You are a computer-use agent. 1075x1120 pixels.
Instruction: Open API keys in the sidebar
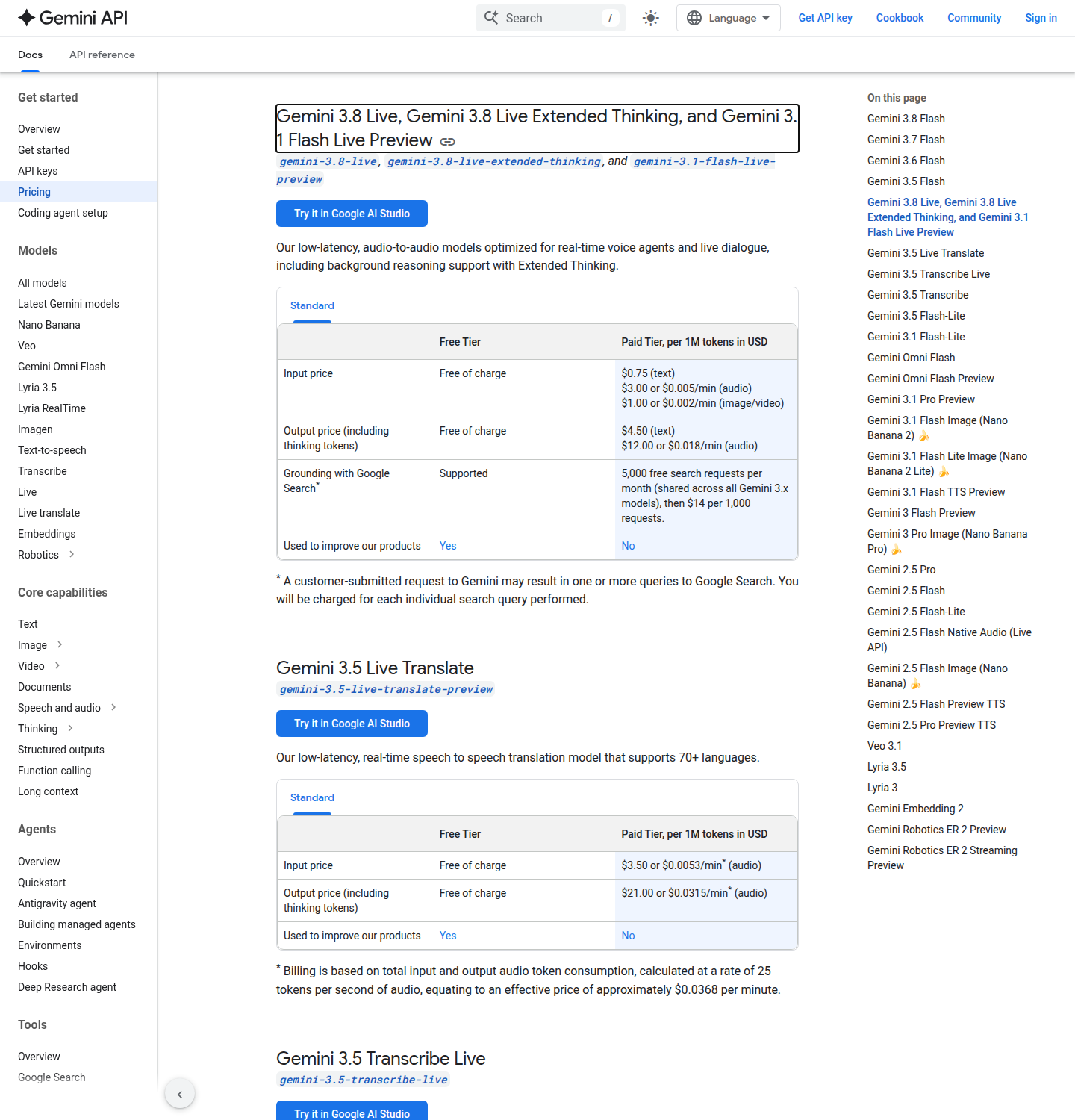[37, 171]
